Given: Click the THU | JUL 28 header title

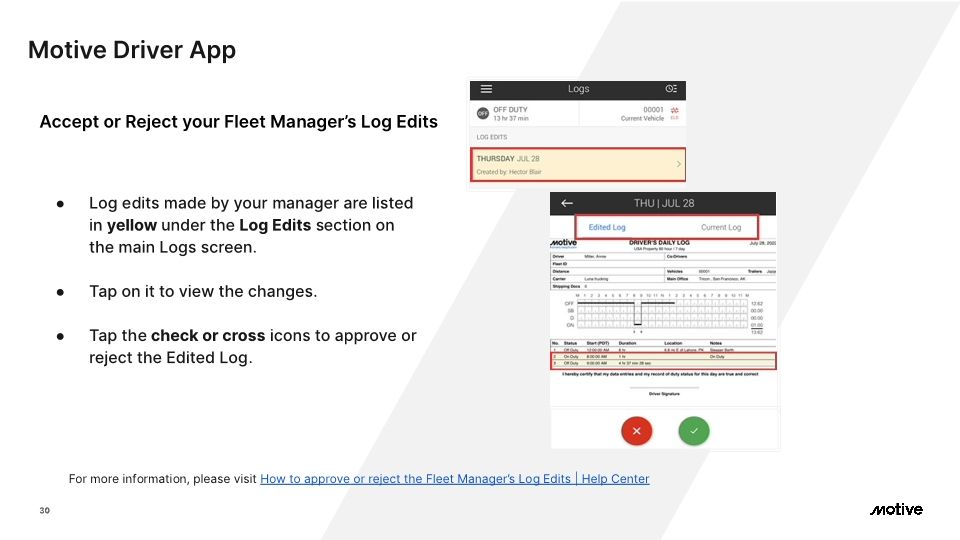Looking at the screenshot, I should 664,203.
